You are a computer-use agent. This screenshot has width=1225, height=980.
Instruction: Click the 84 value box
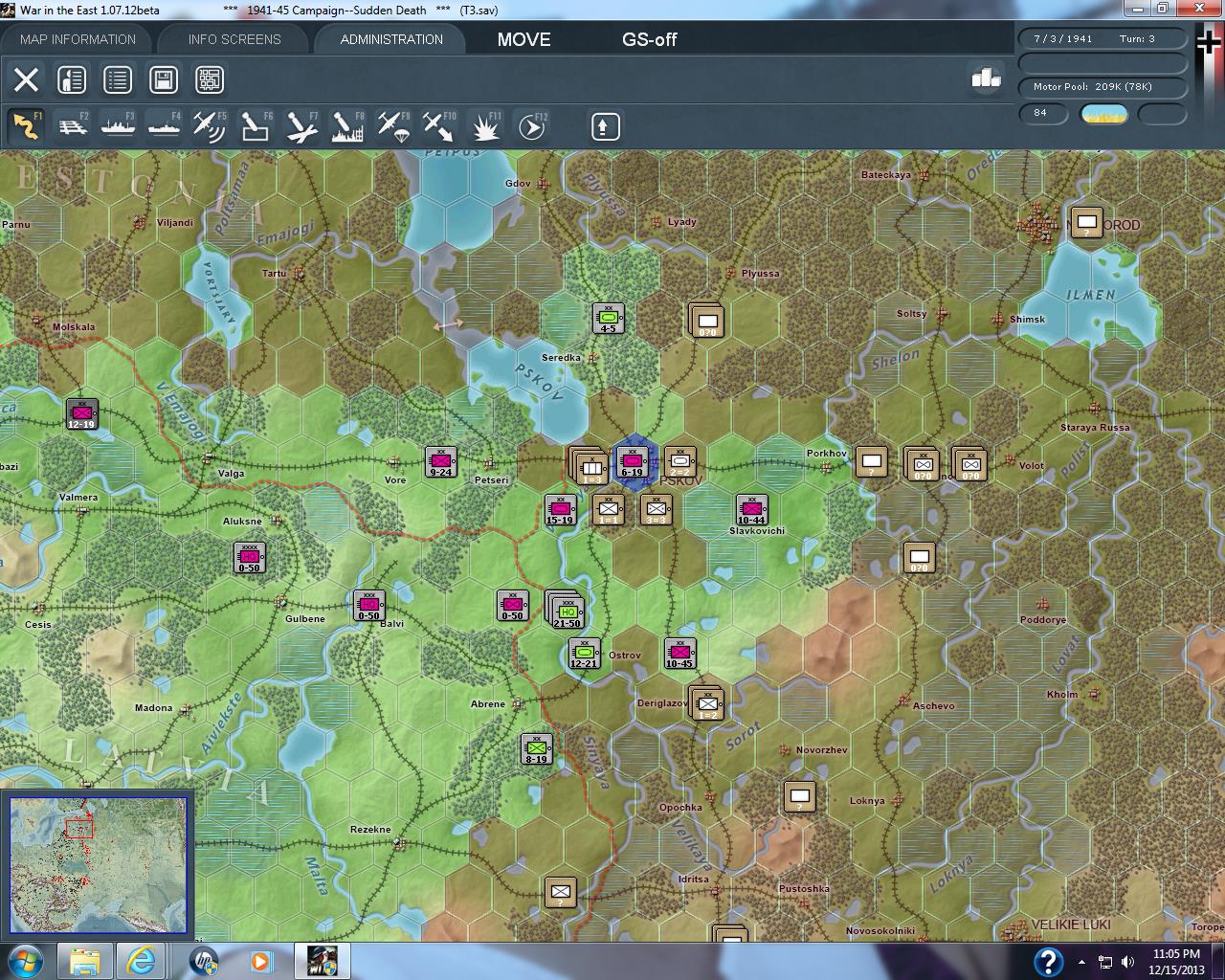pos(1042,113)
